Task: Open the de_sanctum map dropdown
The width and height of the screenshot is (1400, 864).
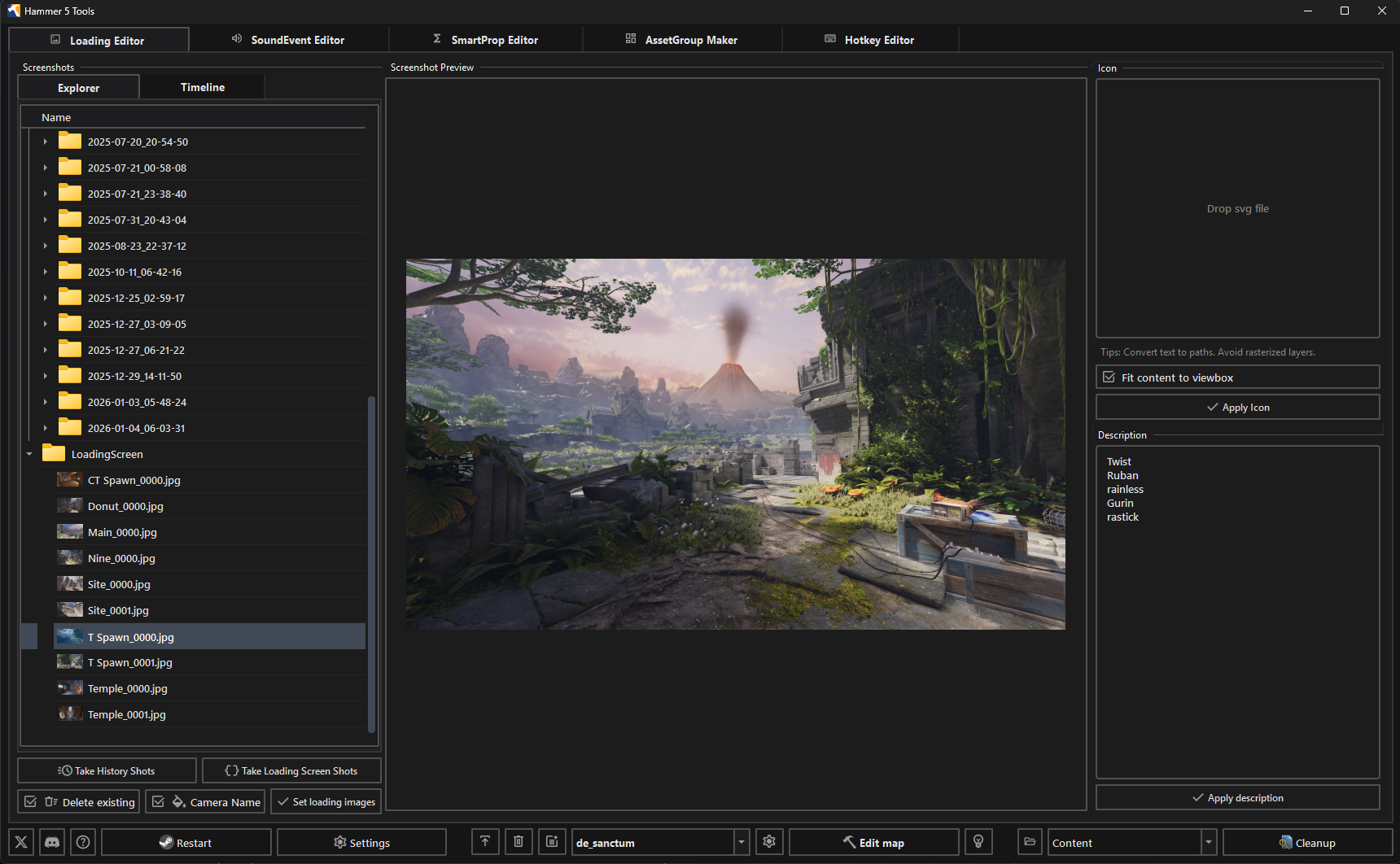Action: click(741, 842)
